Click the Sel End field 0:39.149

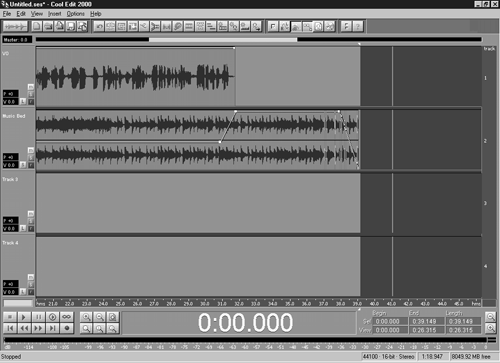click(427, 321)
